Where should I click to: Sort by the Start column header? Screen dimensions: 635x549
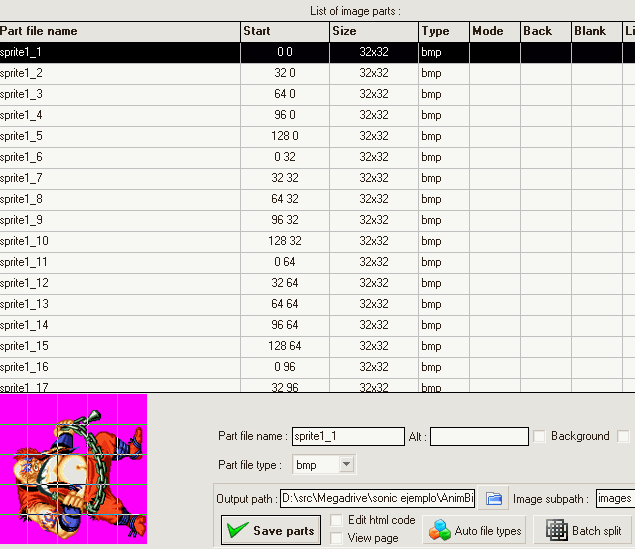coord(284,31)
